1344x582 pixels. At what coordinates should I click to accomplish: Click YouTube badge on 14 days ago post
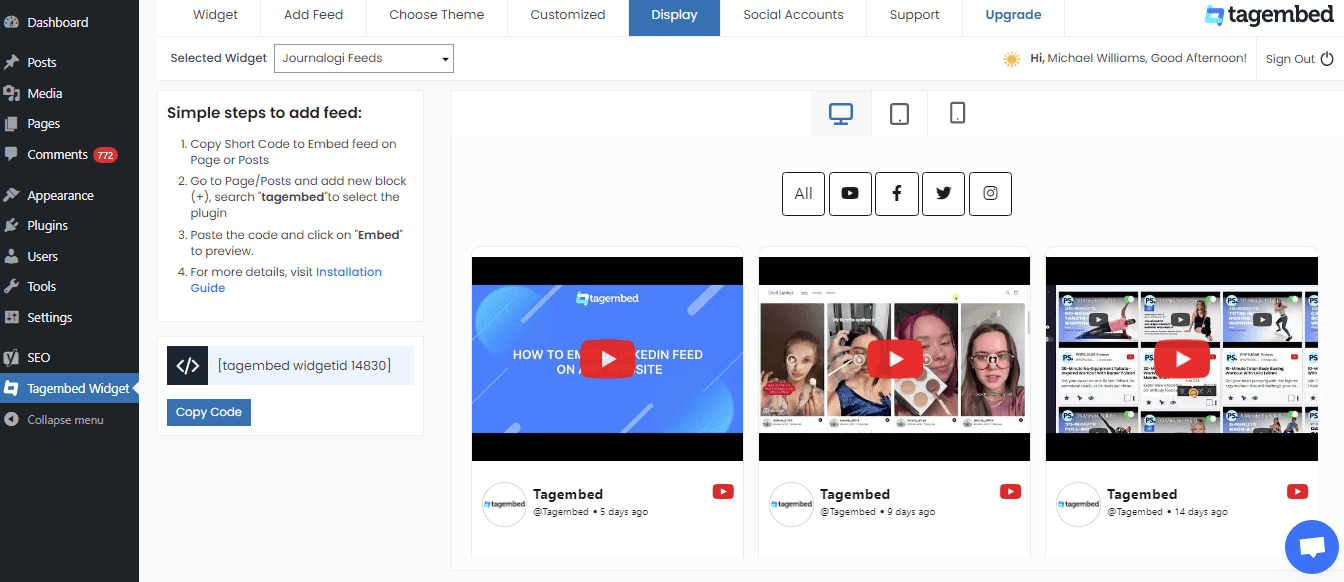[1297, 491]
